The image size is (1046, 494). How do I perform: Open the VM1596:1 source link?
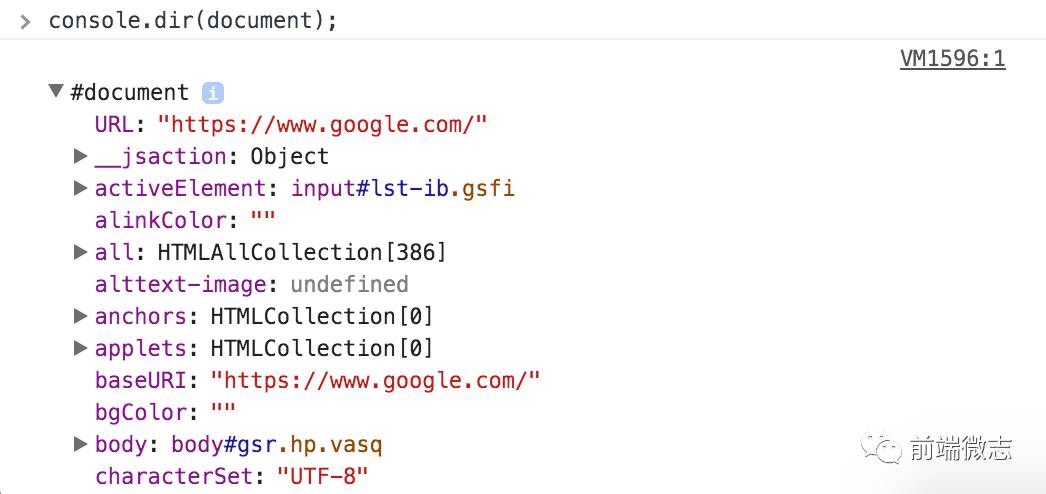tap(953, 59)
